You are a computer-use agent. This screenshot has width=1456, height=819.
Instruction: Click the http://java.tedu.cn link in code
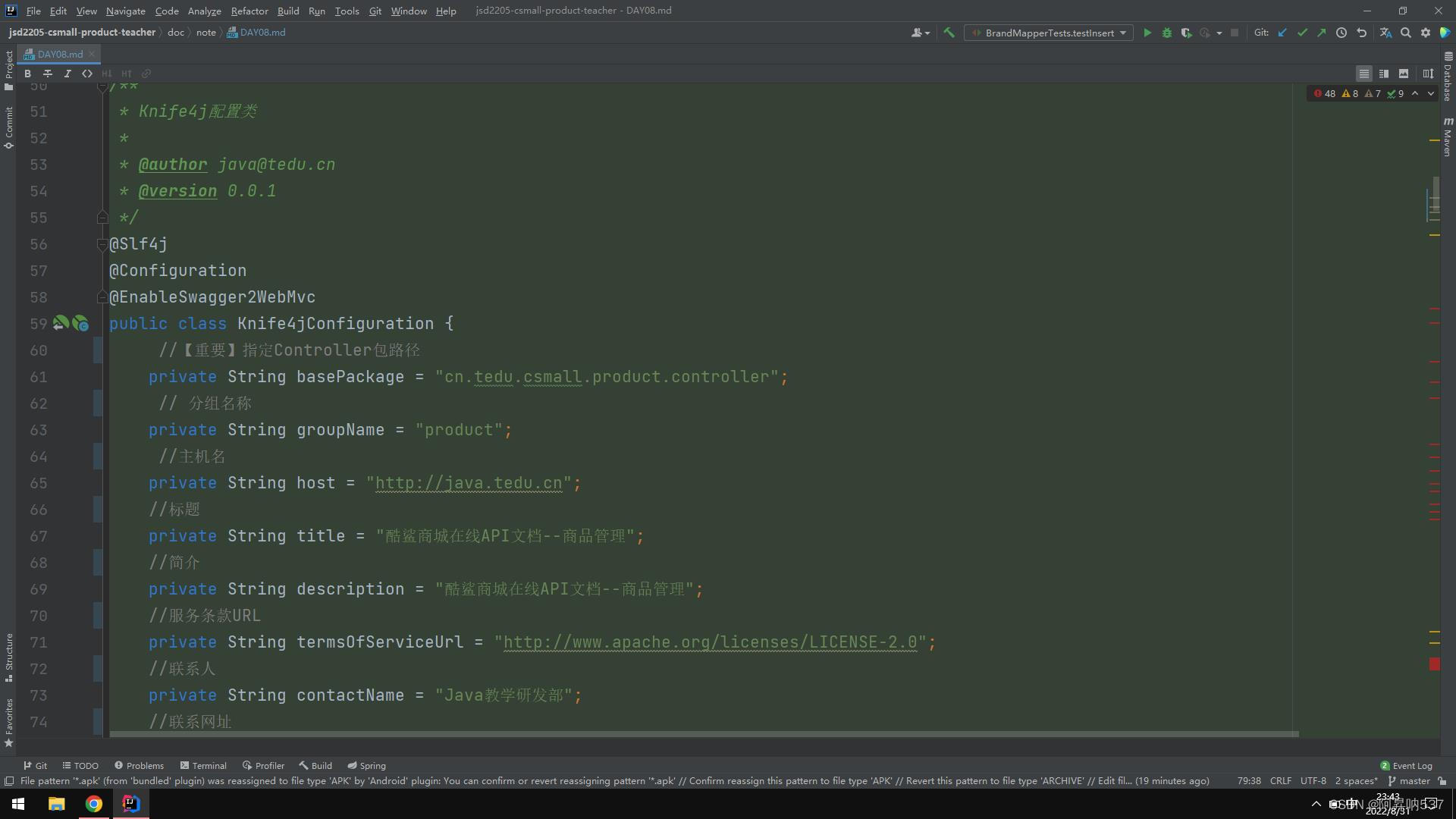[469, 483]
